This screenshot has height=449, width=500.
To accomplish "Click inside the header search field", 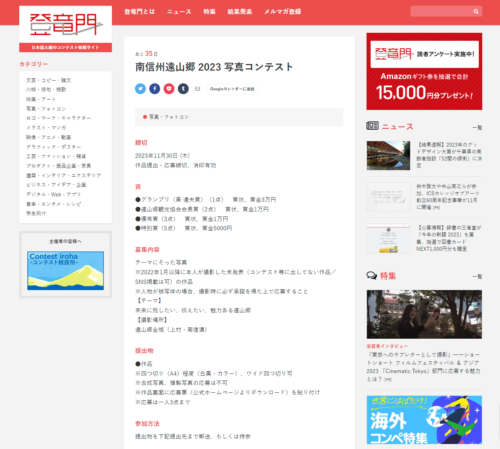I will click(442, 12).
